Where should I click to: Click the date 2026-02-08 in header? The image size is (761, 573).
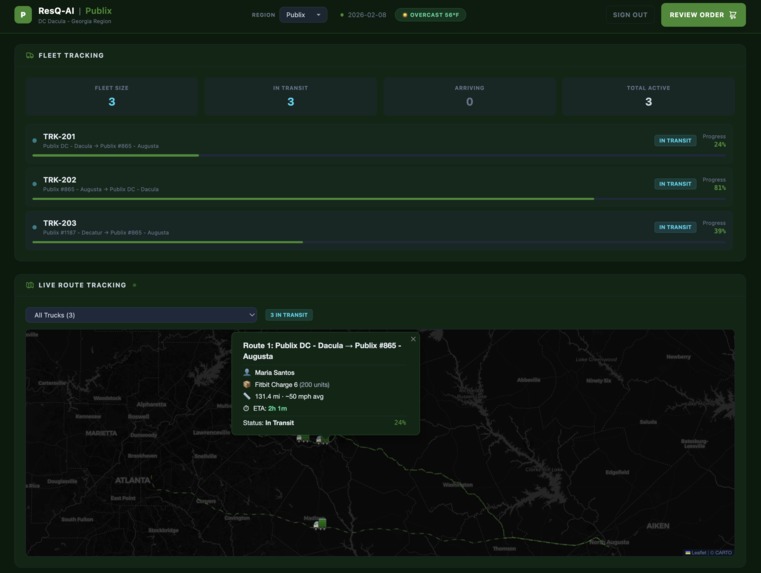[x=367, y=15]
